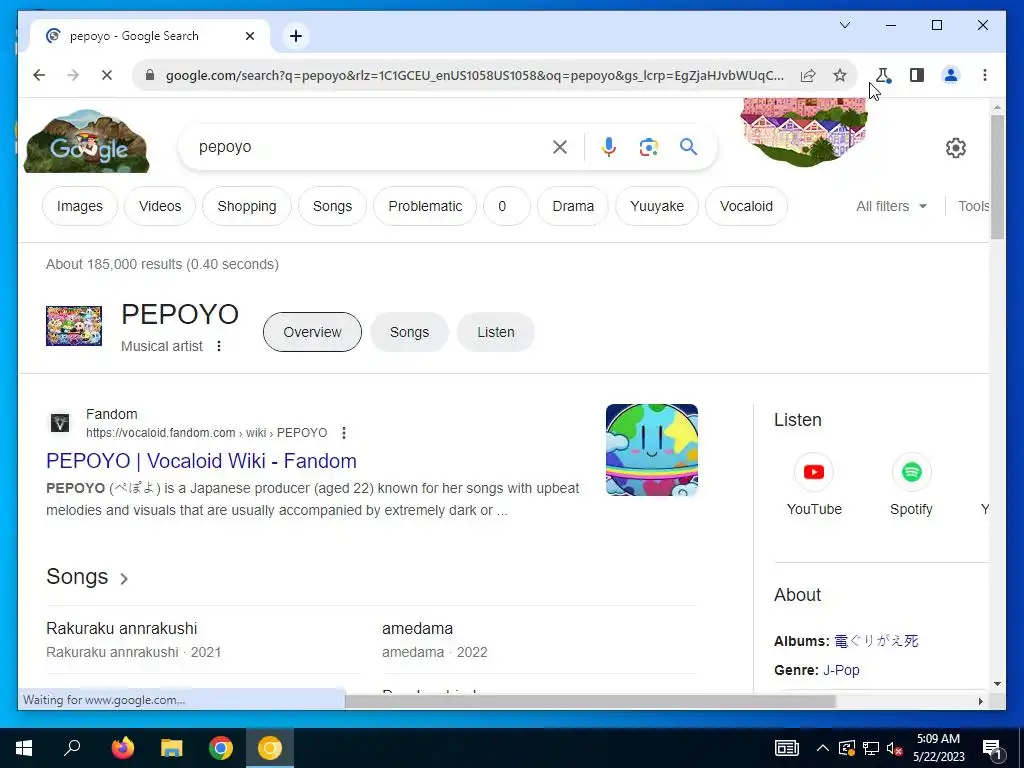Expand the All filters dropdown
The image size is (1024, 768).
click(x=891, y=206)
